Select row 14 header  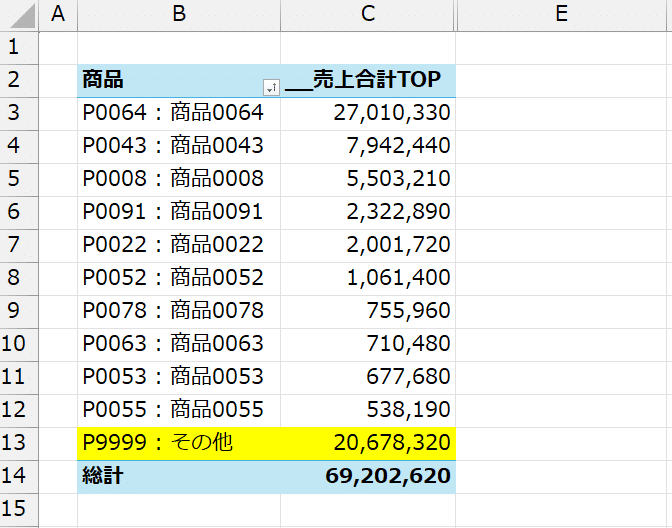(x=19, y=477)
